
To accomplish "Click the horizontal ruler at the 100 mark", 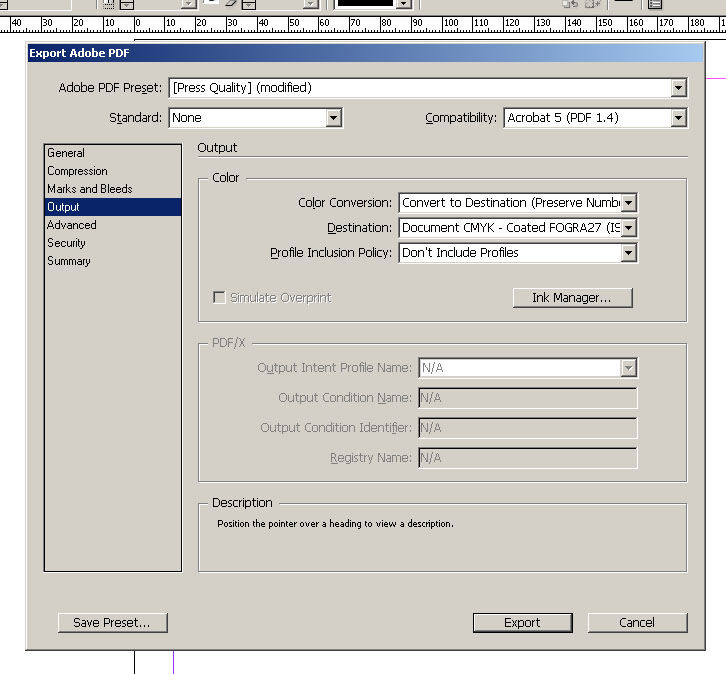I will pos(451,24).
